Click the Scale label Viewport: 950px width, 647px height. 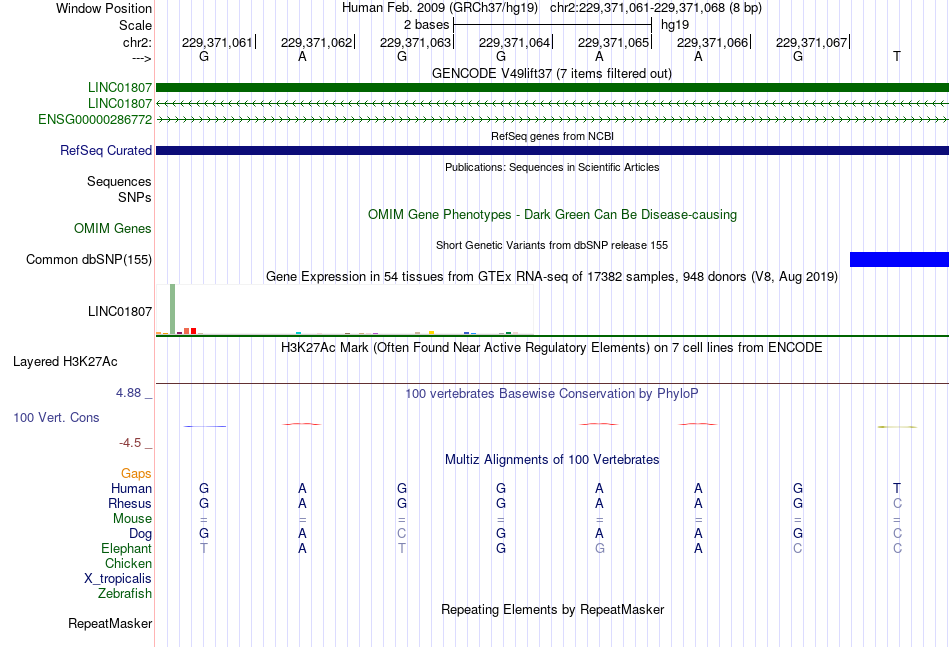pyautogui.click(x=136, y=25)
